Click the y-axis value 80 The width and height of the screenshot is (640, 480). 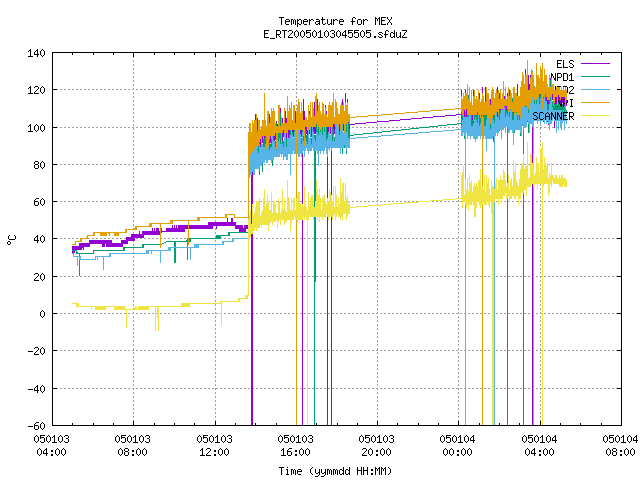(x=39, y=165)
